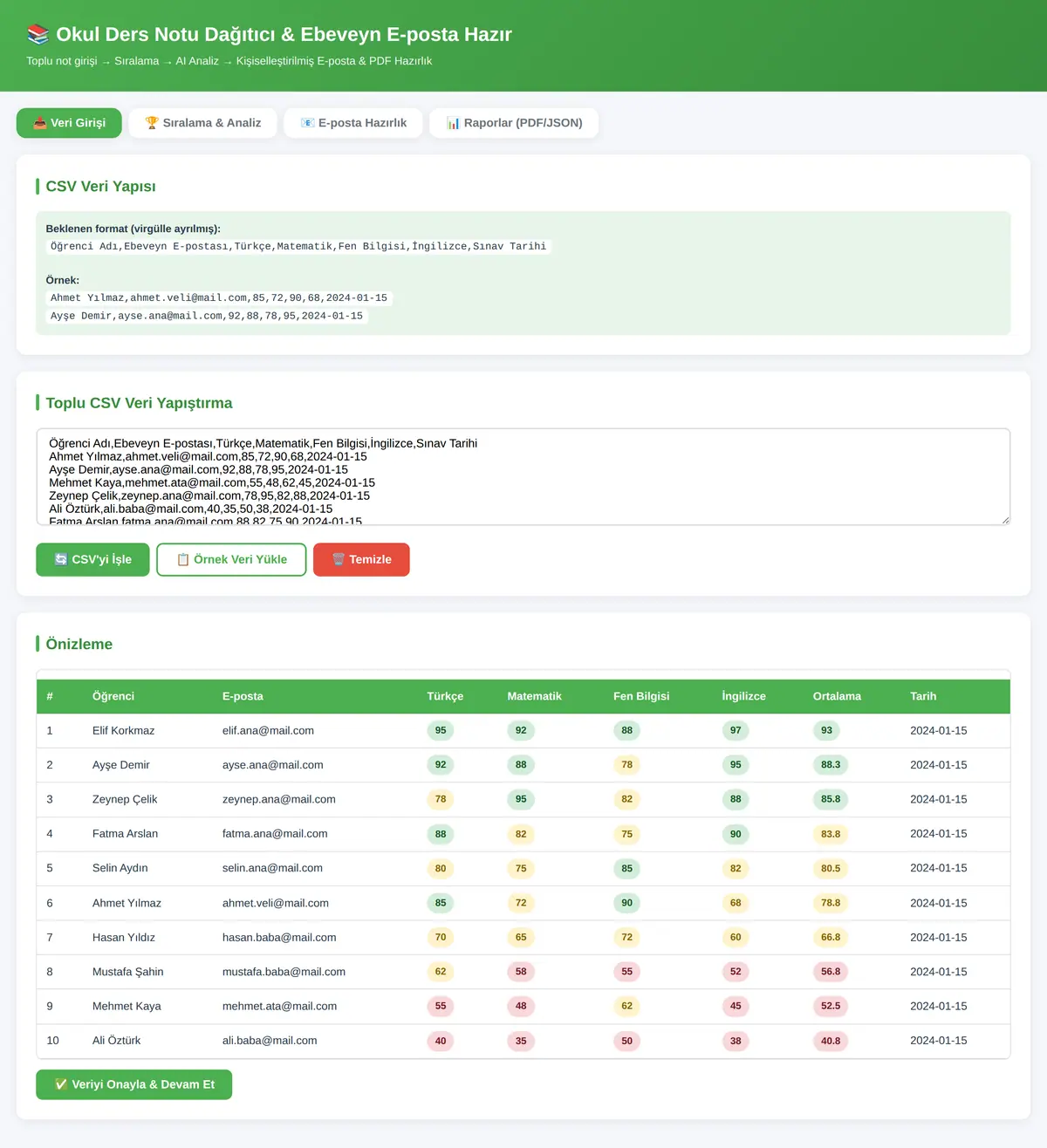Click email ayse.ana@mail.com

coord(272,765)
